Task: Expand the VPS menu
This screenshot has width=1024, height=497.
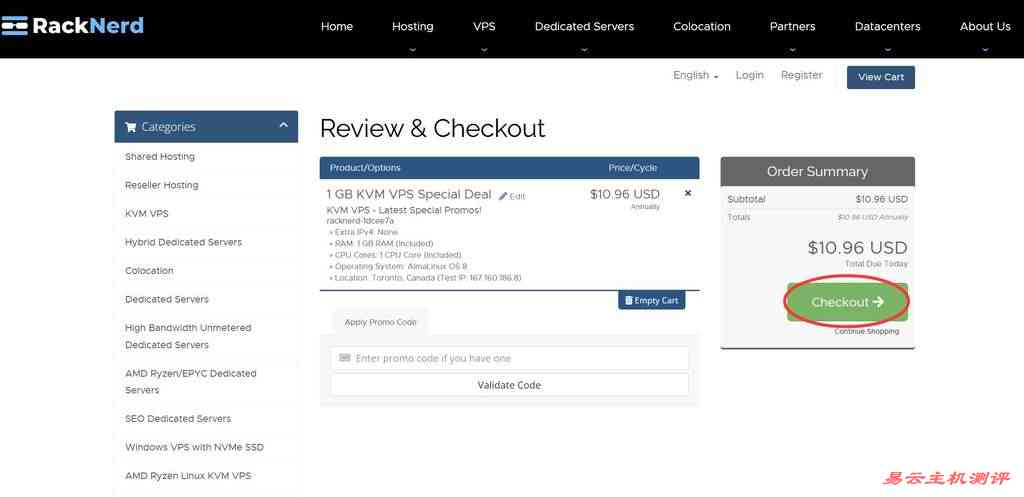Action: [x=484, y=27]
